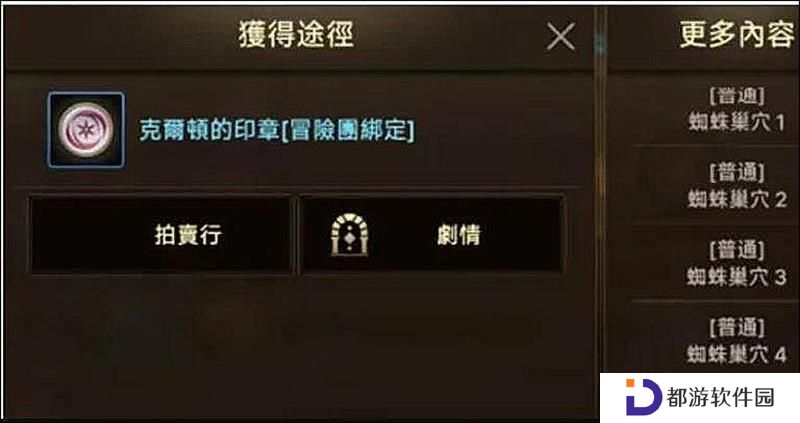Screen dimensions: 800x423
Task: Open the 拍賣行 acquisition route
Action: pyautogui.click(x=161, y=235)
